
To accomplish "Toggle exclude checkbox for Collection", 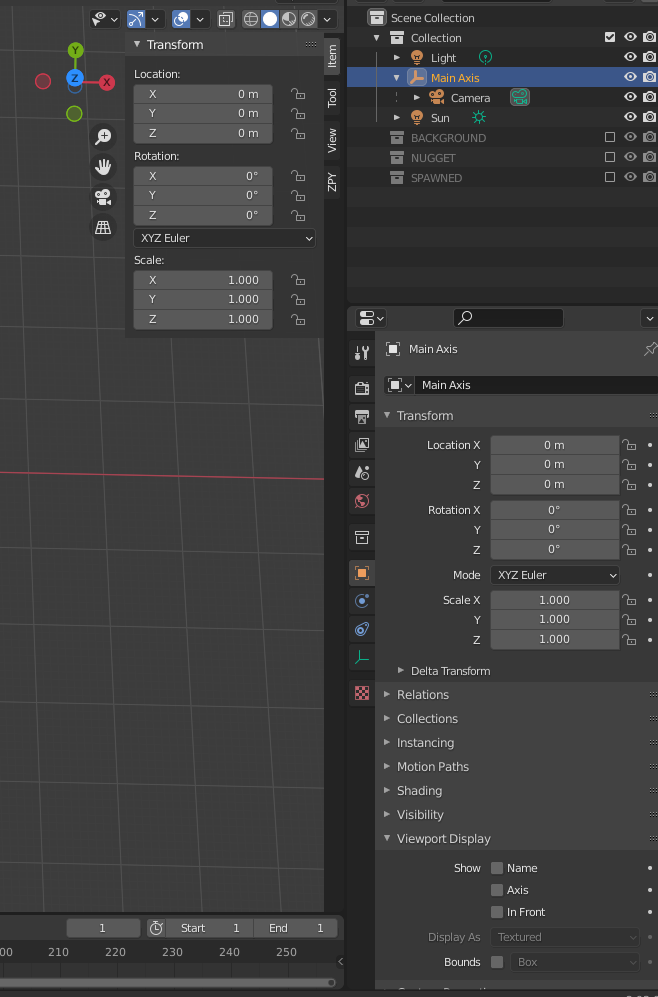I will pos(610,37).
